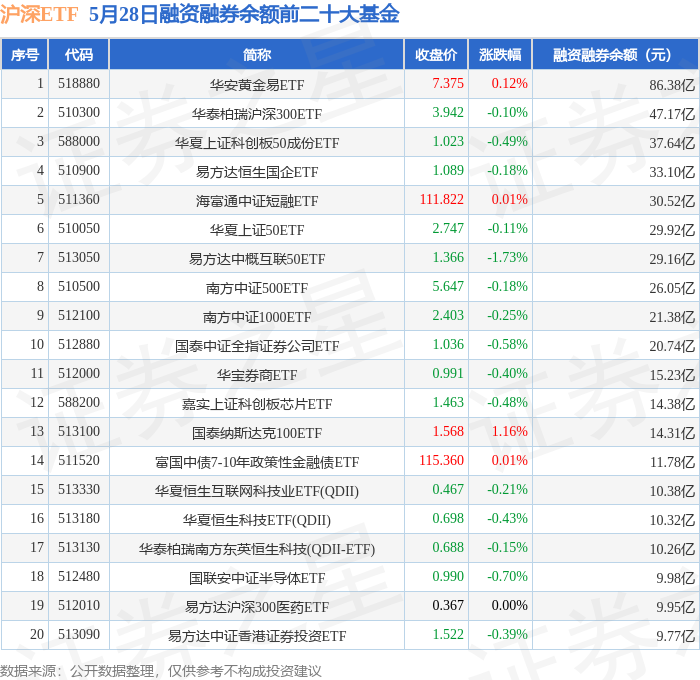Click the closing price 0.688

[x=448, y=548]
